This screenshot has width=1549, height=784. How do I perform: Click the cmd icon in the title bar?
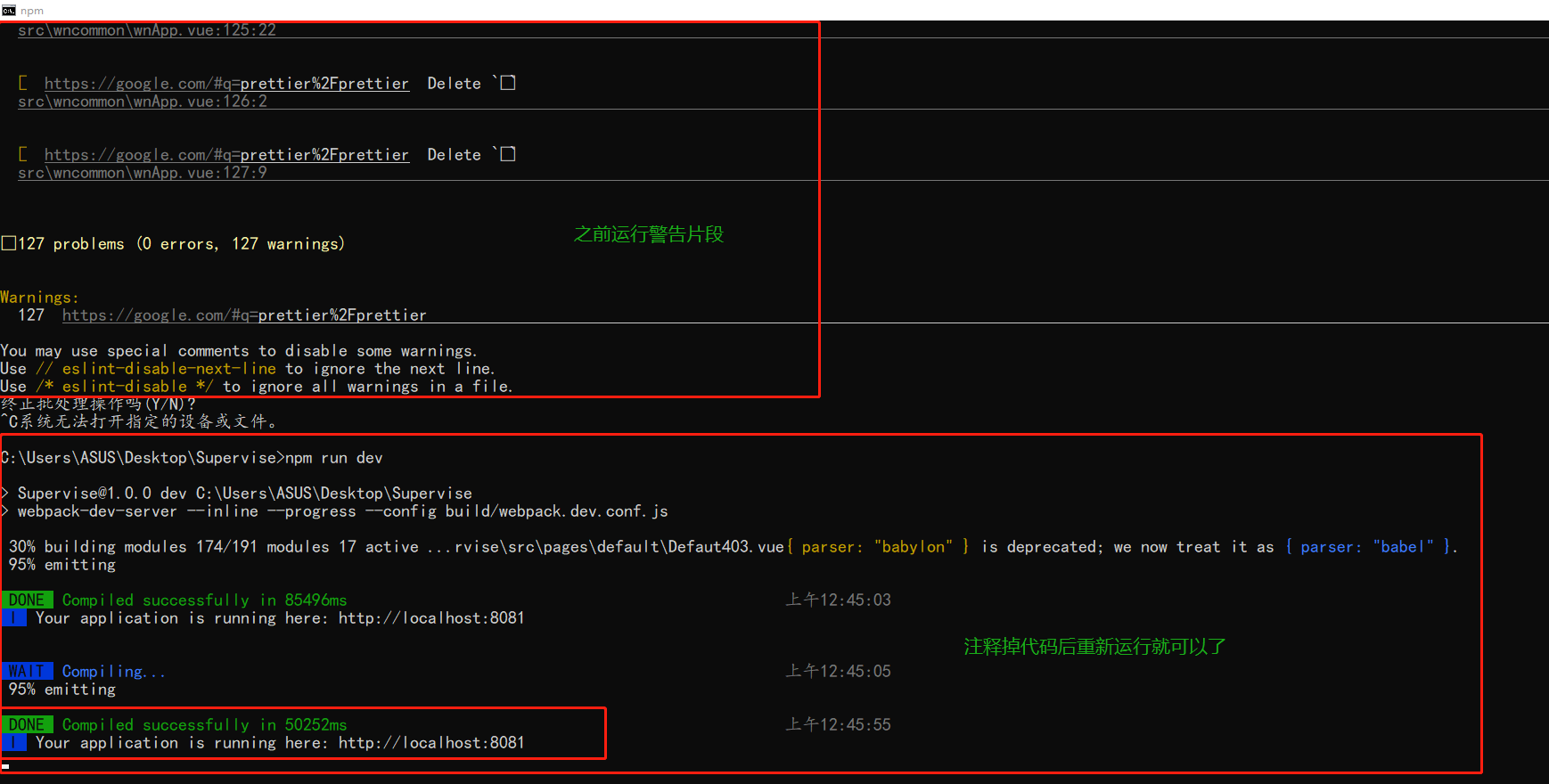coord(9,10)
